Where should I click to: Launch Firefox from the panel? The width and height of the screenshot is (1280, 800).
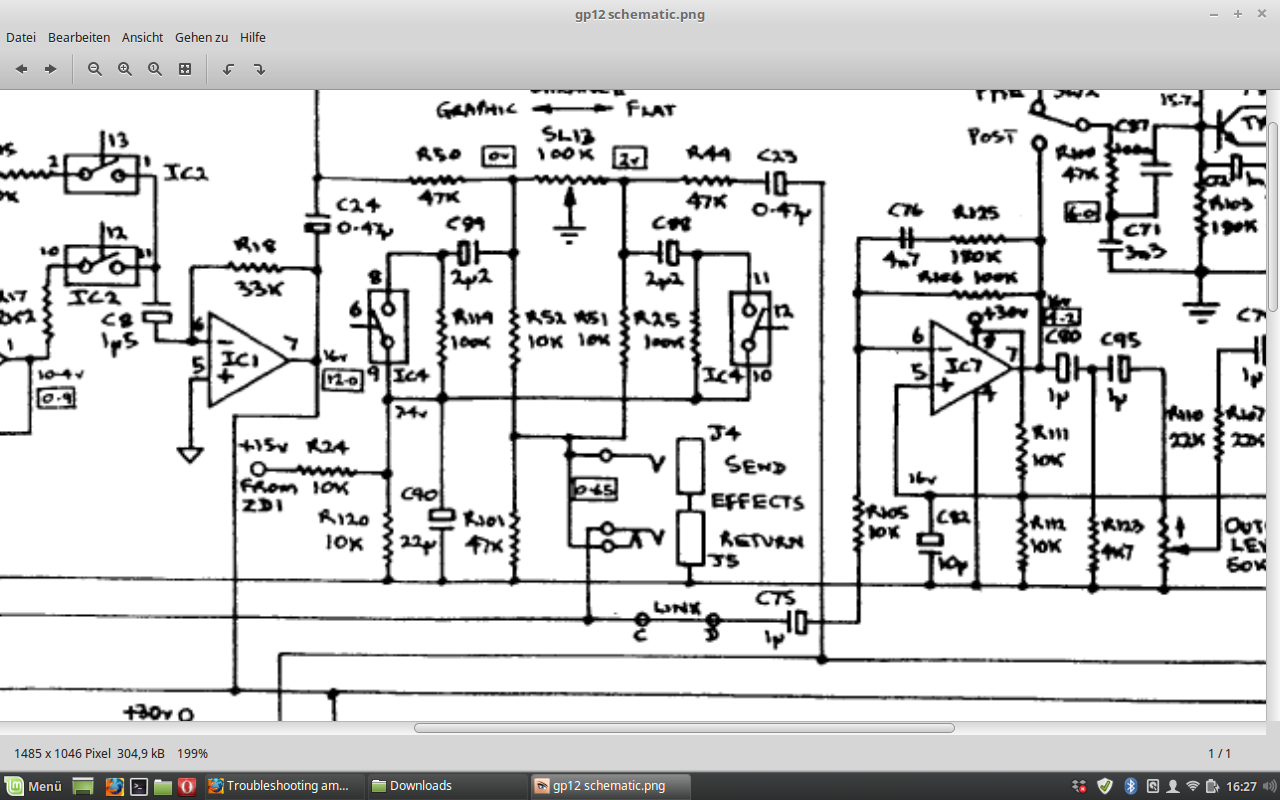coord(113,786)
